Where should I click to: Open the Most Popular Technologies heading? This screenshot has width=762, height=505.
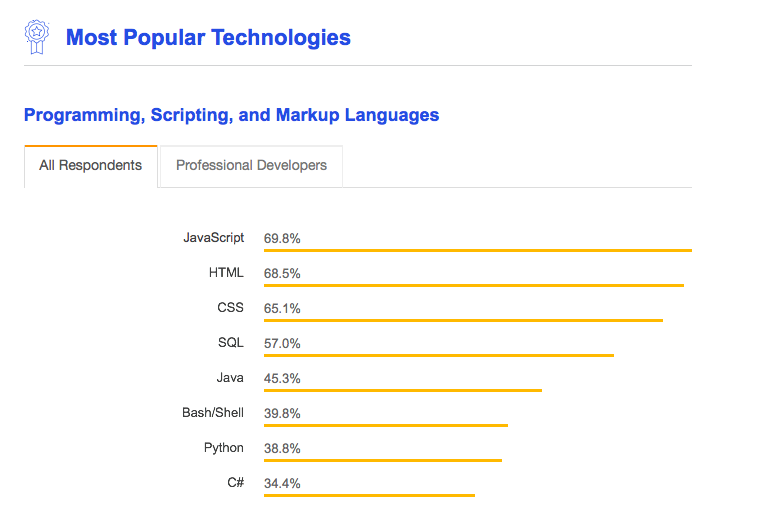pyautogui.click(x=208, y=38)
